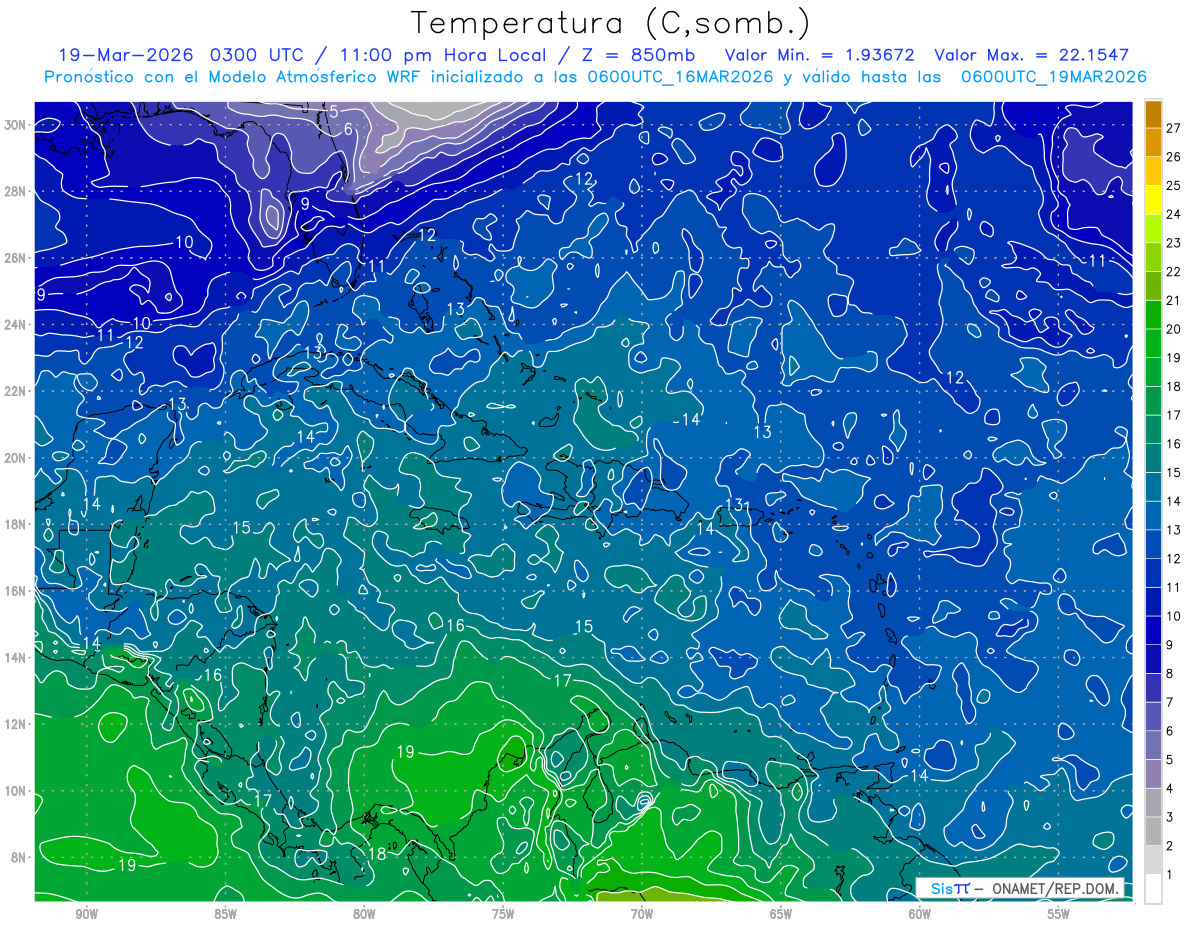Click the "Valor Min. = 1.93672" readout
The width and height of the screenshot is (1200, 927).
819,55
